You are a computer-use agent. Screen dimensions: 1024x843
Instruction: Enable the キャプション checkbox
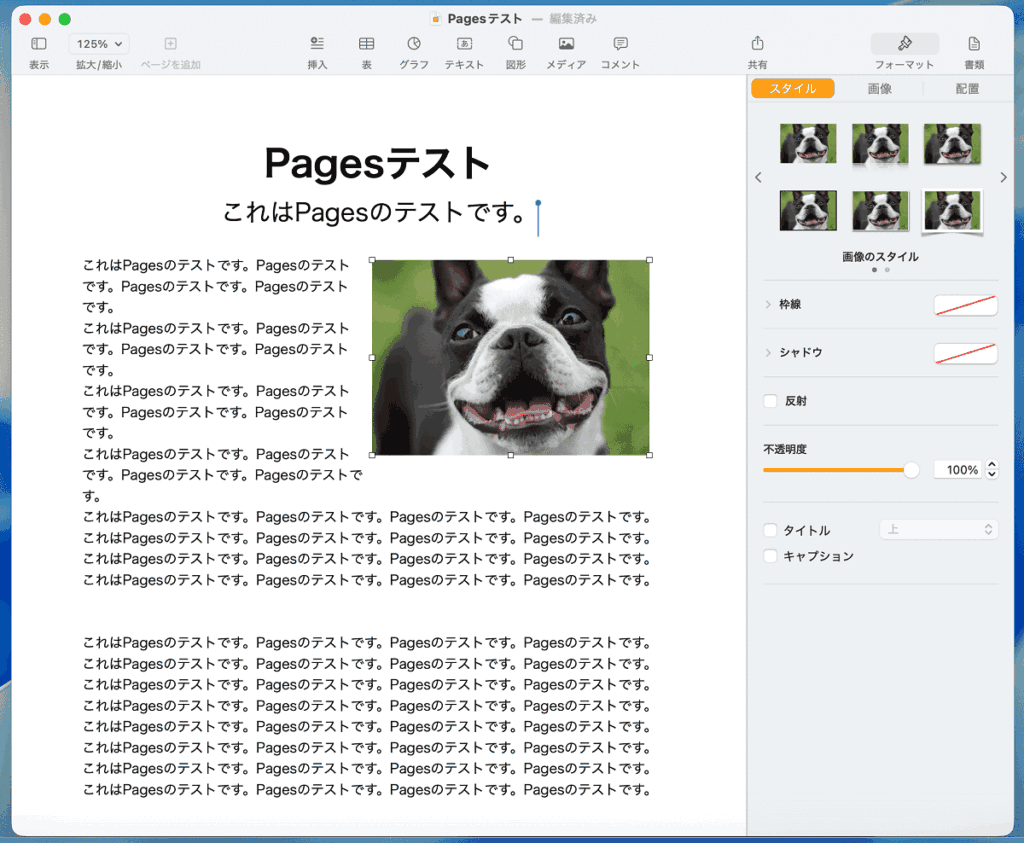771,556
